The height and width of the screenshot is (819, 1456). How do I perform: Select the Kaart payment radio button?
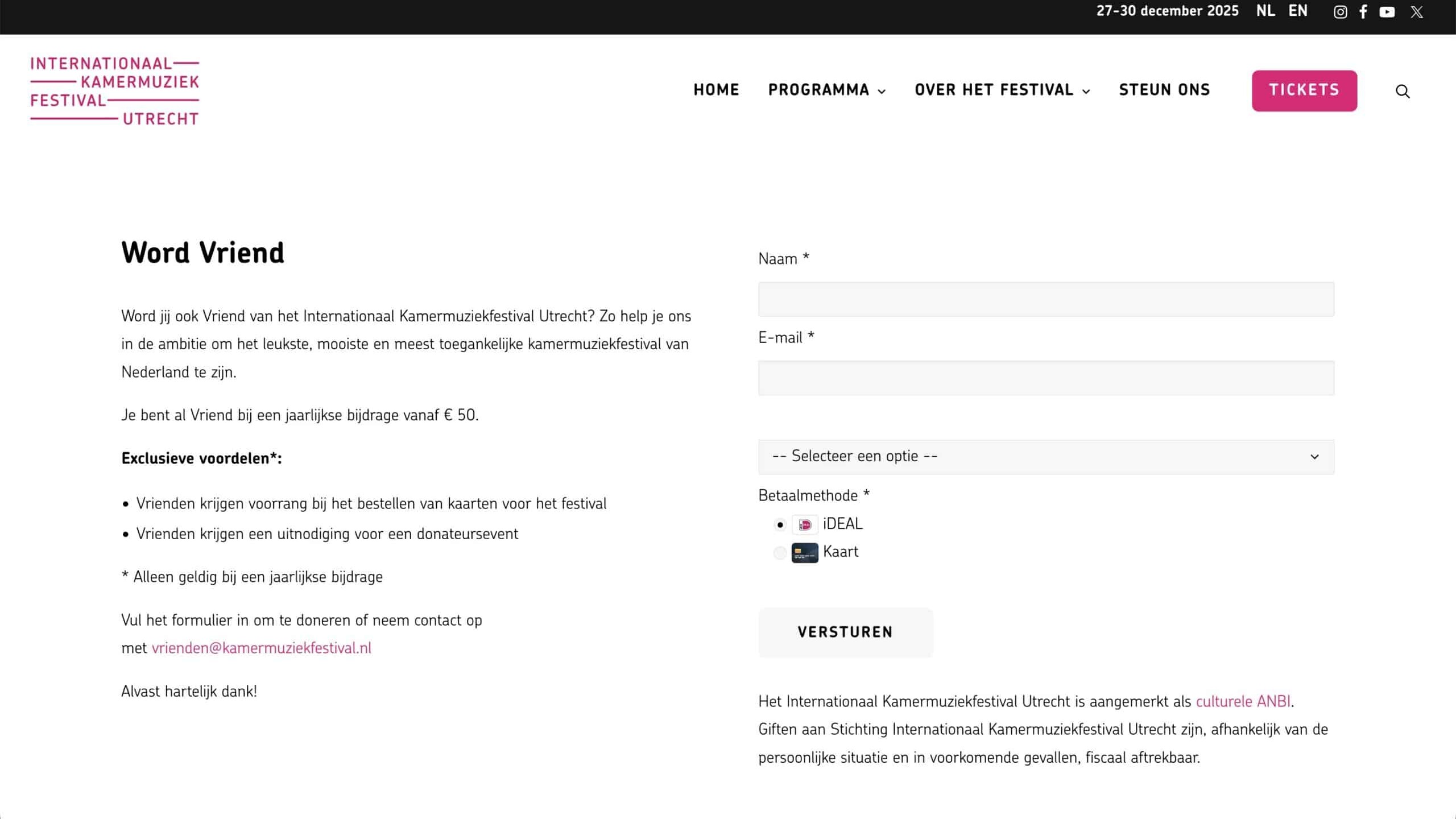pos(780,553)
